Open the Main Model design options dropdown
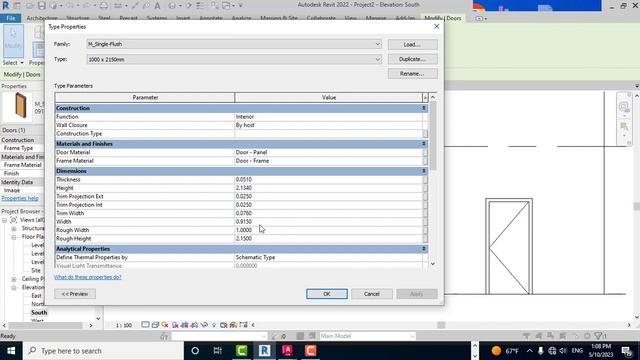The height and width of the screenshot is (360, 640). point(367,336)
